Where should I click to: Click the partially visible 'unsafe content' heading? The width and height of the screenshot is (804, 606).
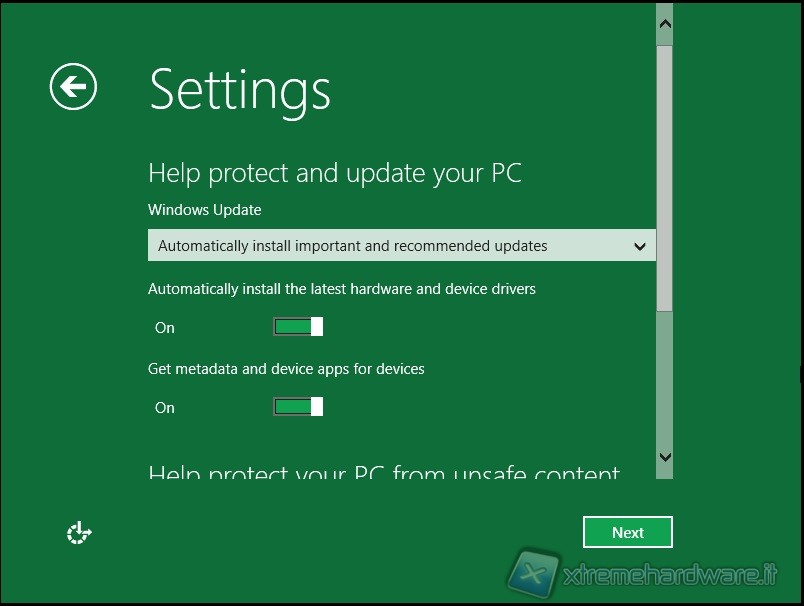[384, 472]
